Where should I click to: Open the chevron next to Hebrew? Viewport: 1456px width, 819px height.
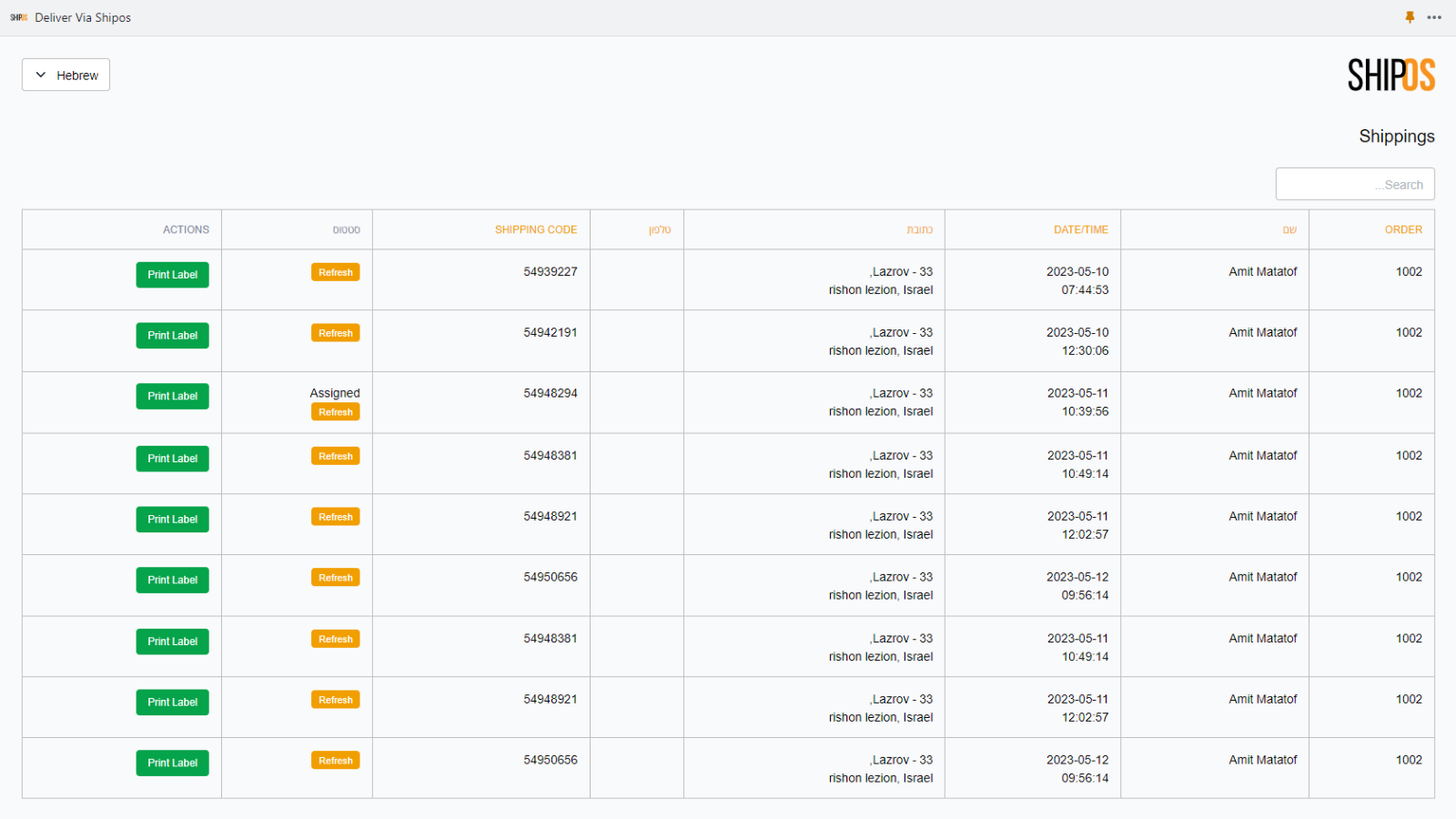tap(40, 75)
